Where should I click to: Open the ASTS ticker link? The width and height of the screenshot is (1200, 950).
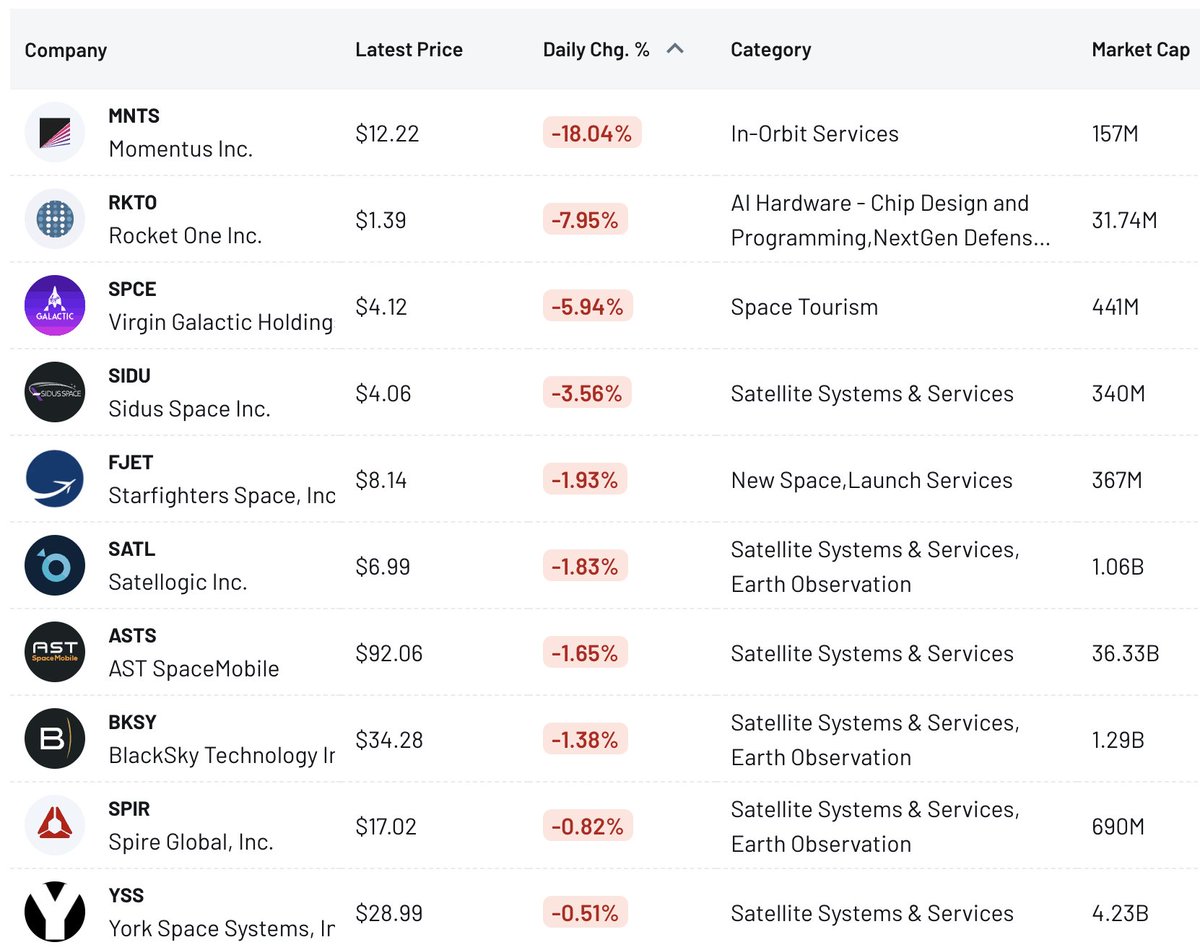tap(132, 636)
